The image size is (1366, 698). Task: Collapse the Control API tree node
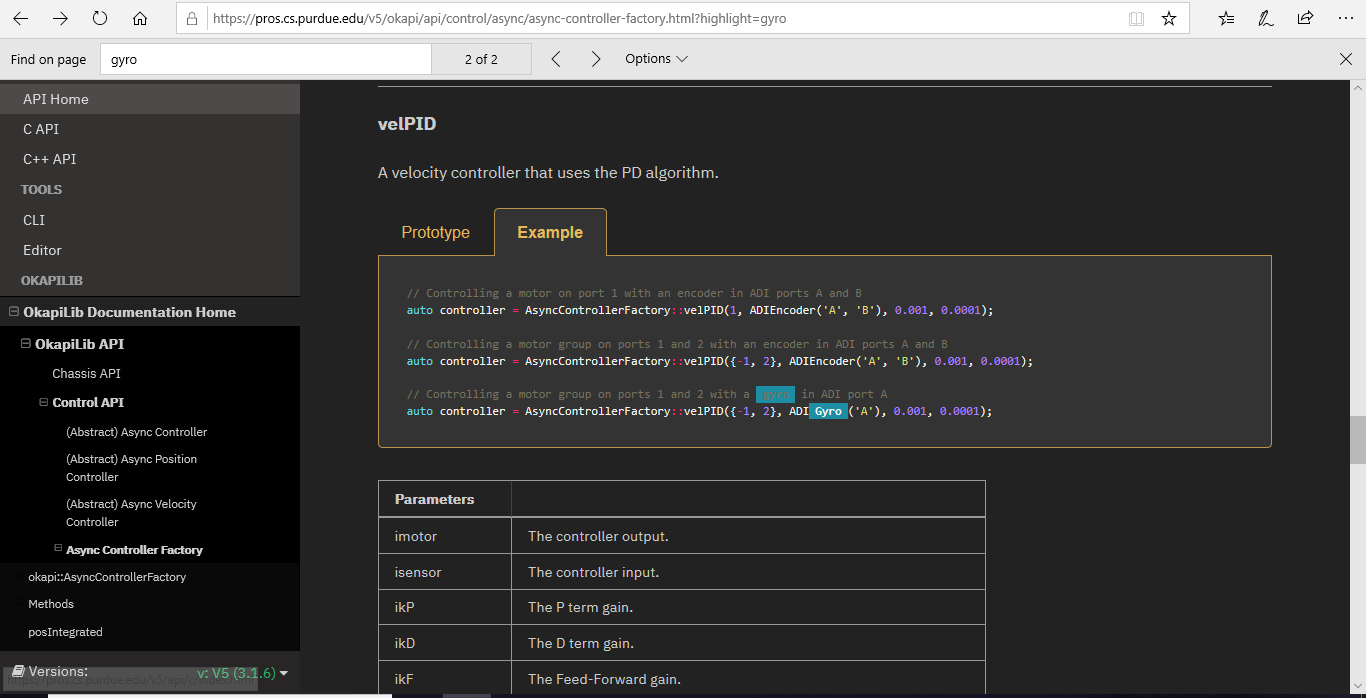tap(44, 402)
